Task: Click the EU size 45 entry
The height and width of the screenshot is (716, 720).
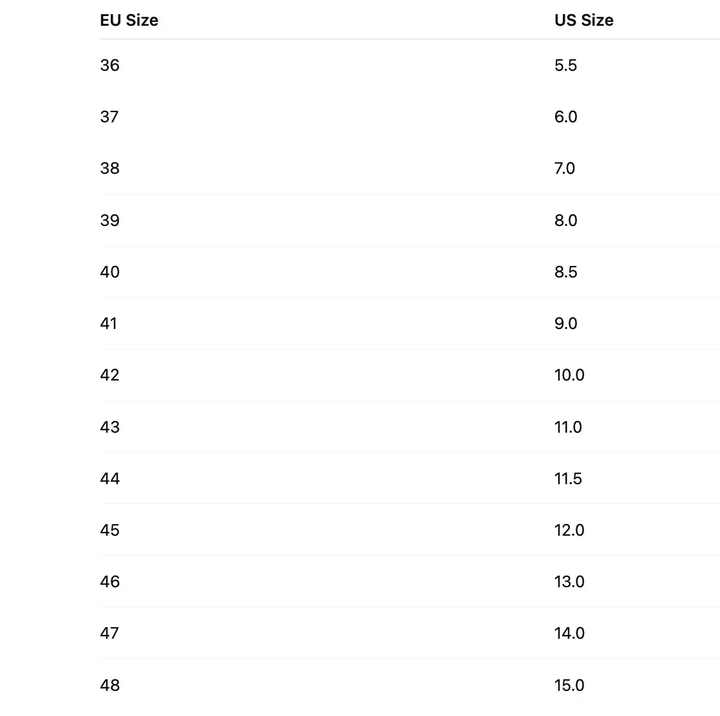Action: click(110, 530)
